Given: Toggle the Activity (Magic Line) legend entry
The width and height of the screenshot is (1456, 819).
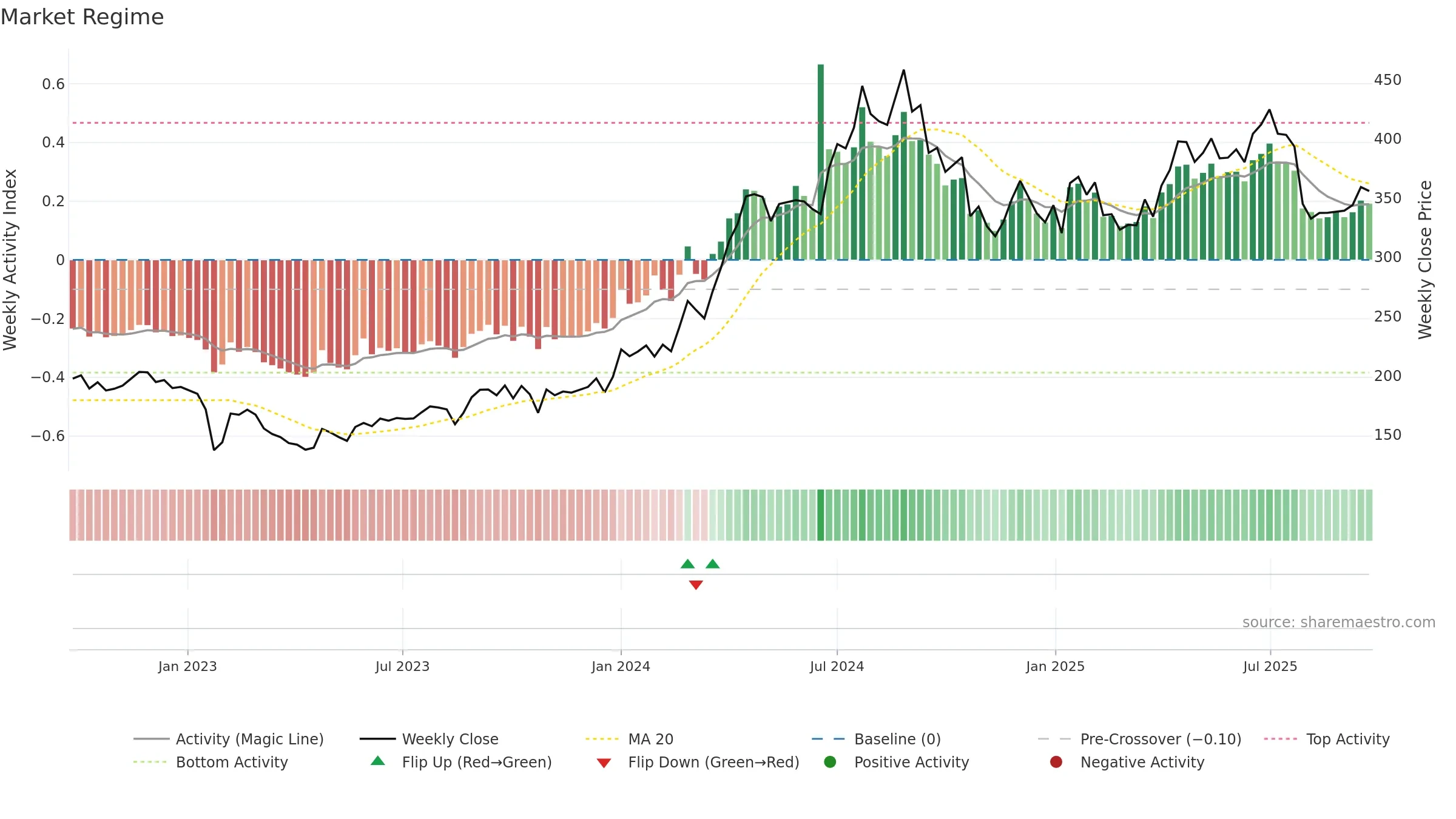Looking at the screenshot, I should [x=229, y=739].
